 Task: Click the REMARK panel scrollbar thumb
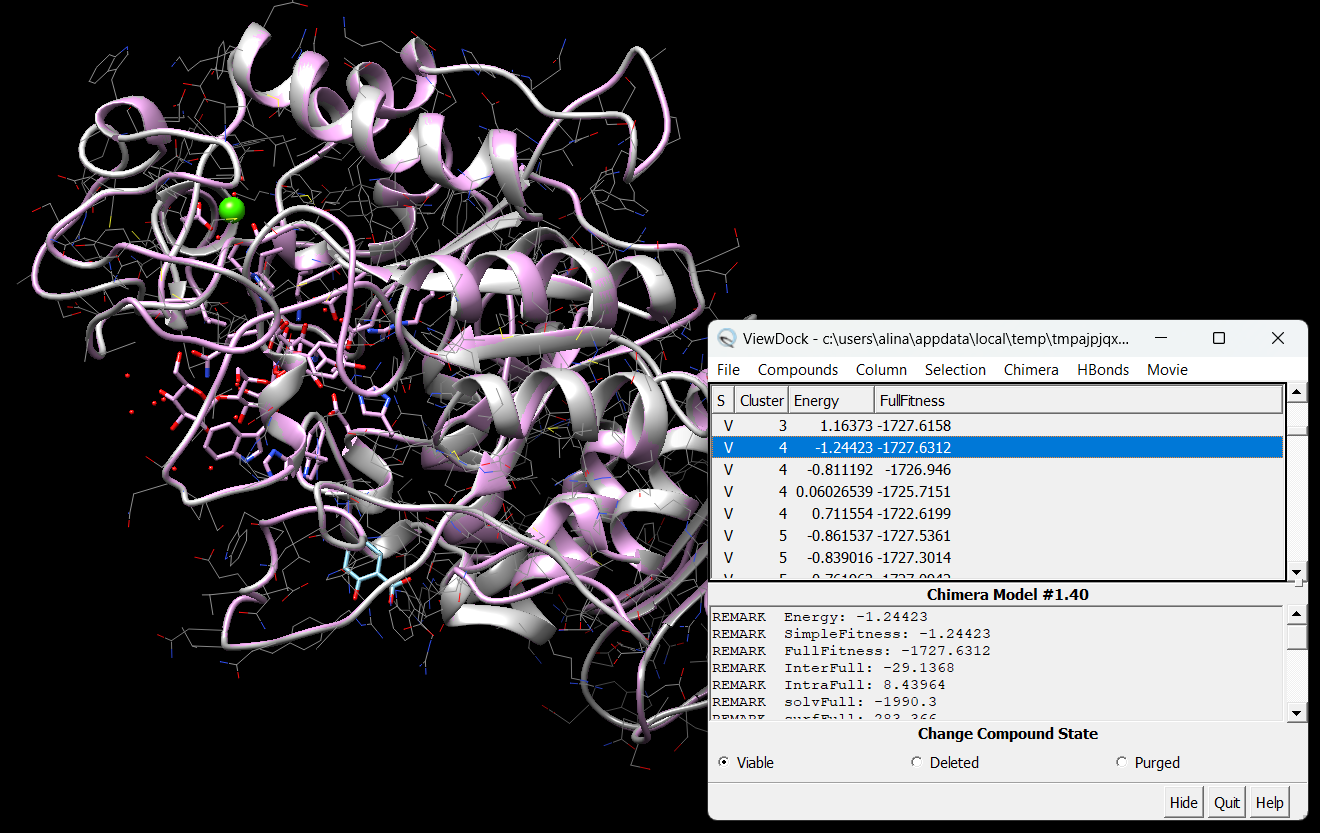pos(1297,636)
